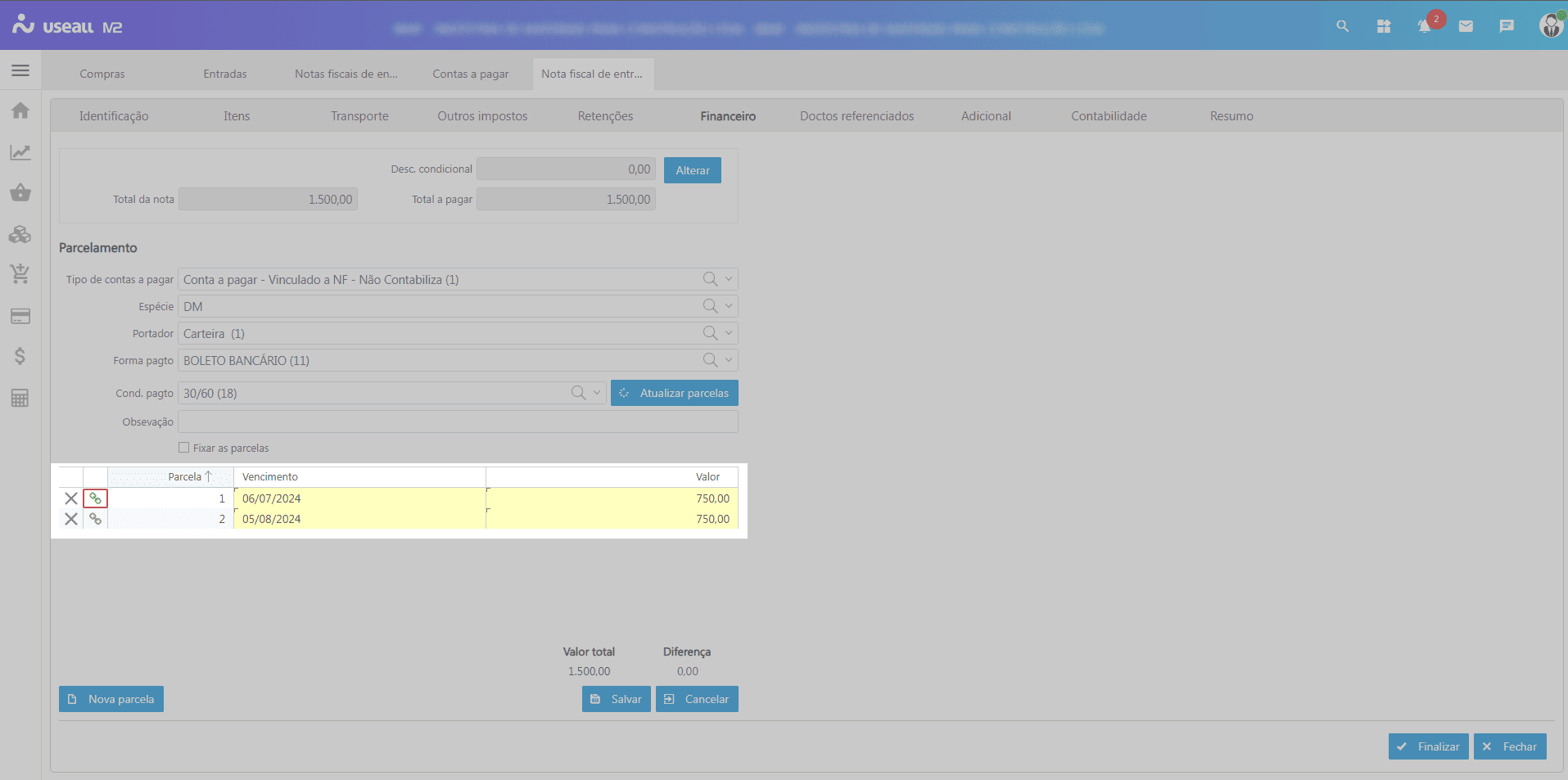Open the shopping basket sidebar icon
The image size is (1568, 780).
pos(20,193)
